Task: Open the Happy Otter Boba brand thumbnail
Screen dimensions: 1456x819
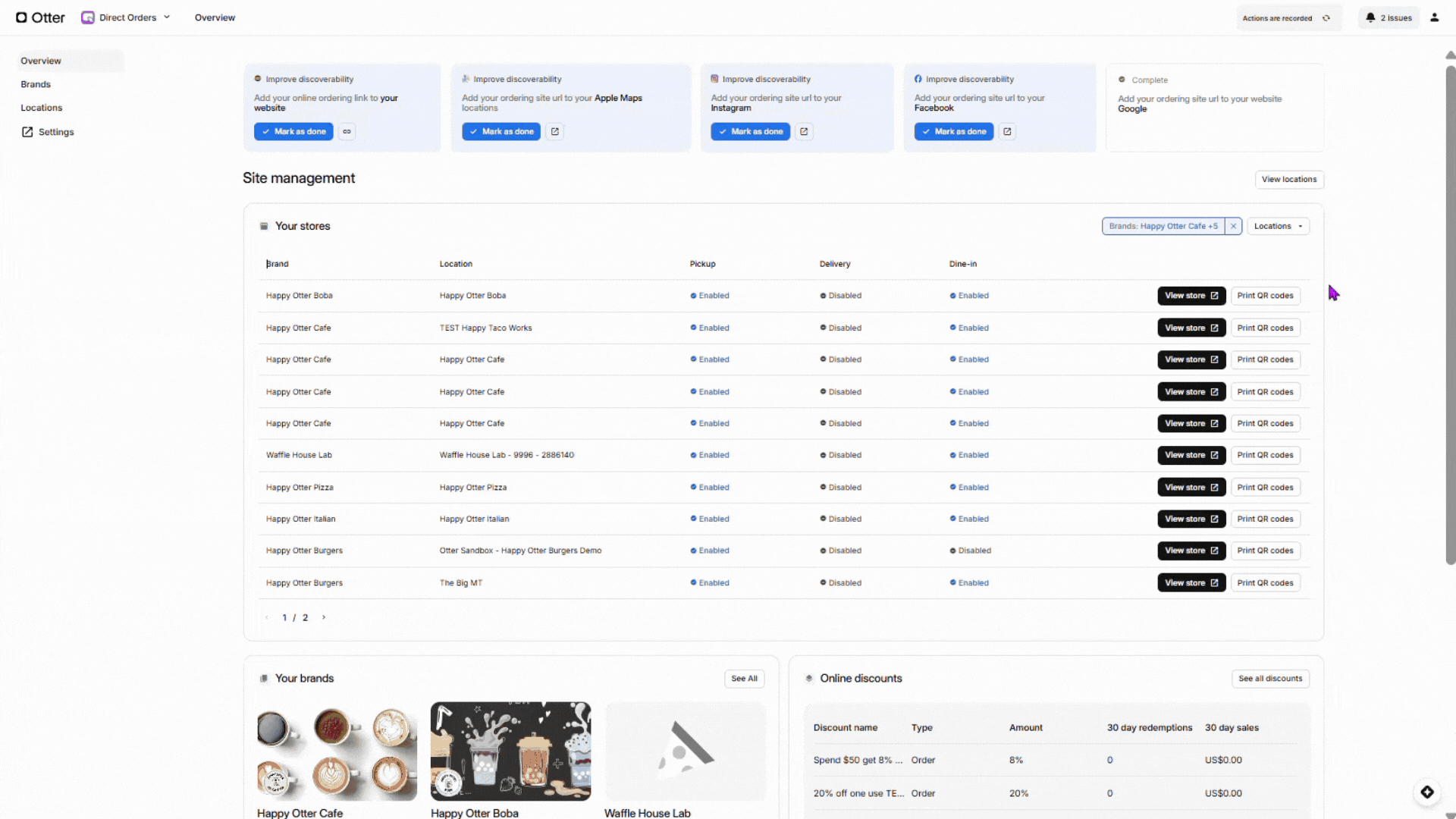Action: tap(510, 751)
